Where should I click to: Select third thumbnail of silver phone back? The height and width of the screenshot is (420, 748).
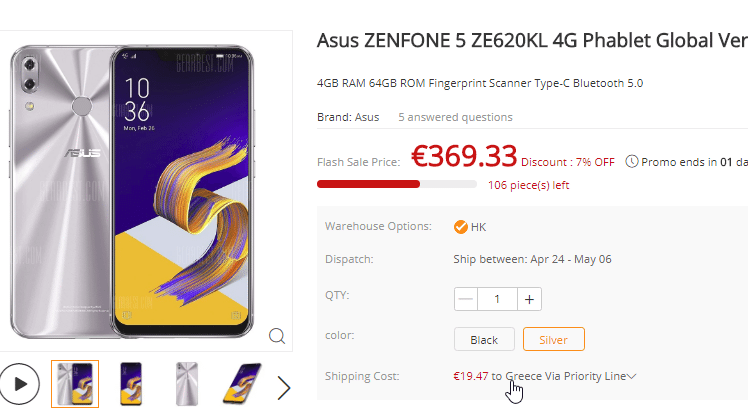pos(185,384)
